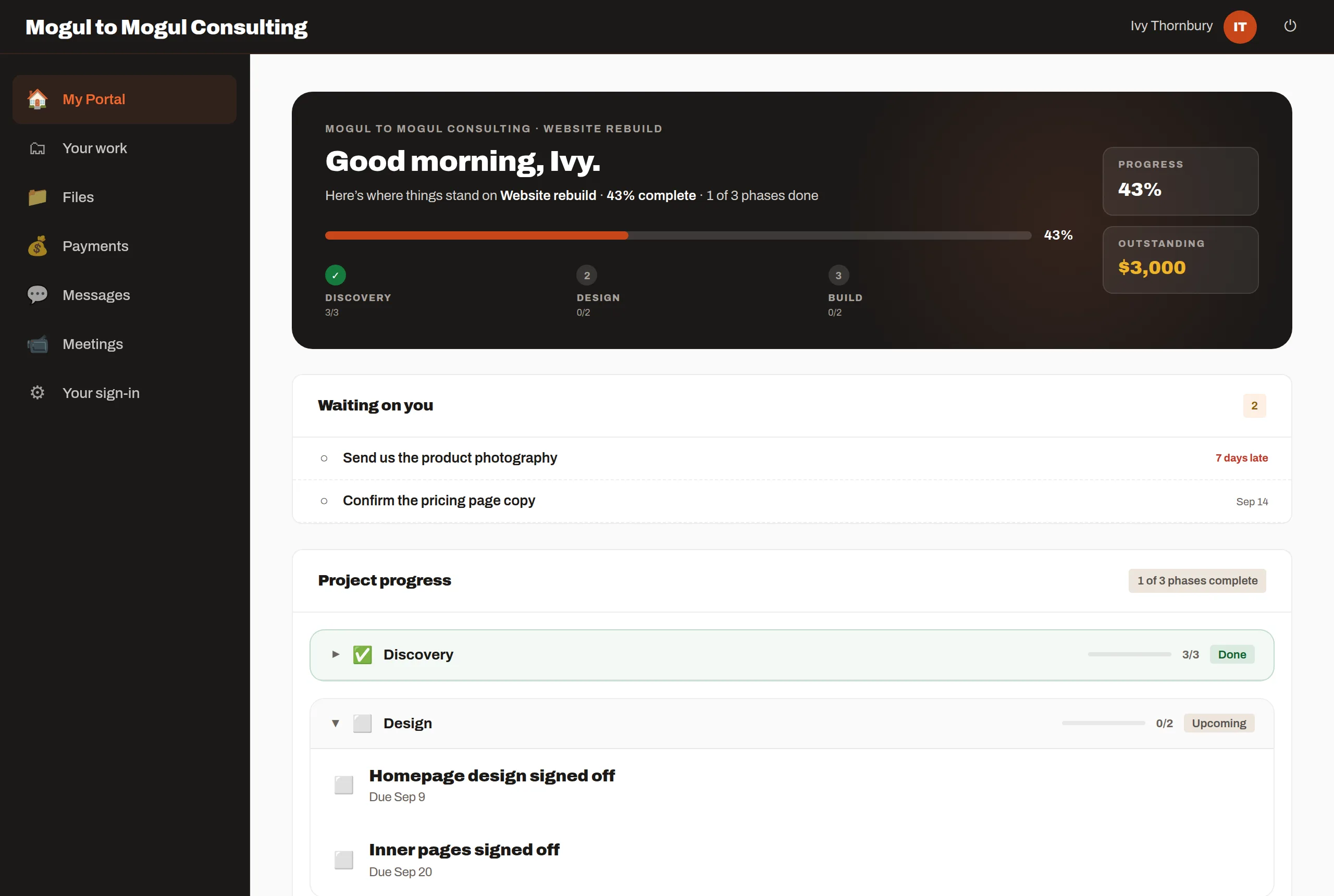Click the Due Sep 9 text
The width and height of the screenshot is (1334, 896).
[x=397, y=797]
